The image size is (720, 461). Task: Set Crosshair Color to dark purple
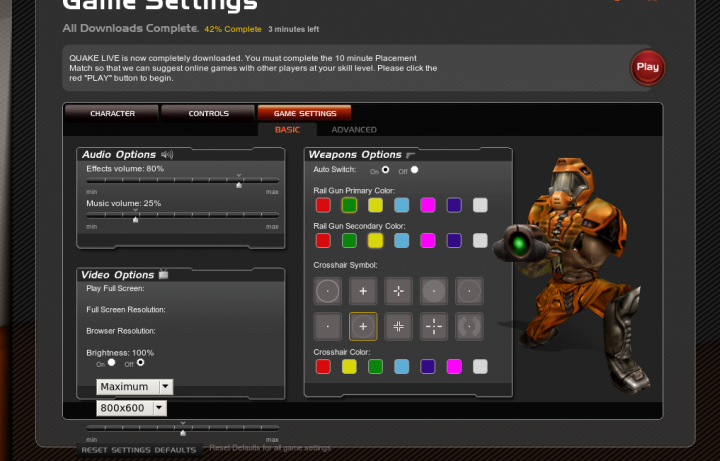coord(428,366)
